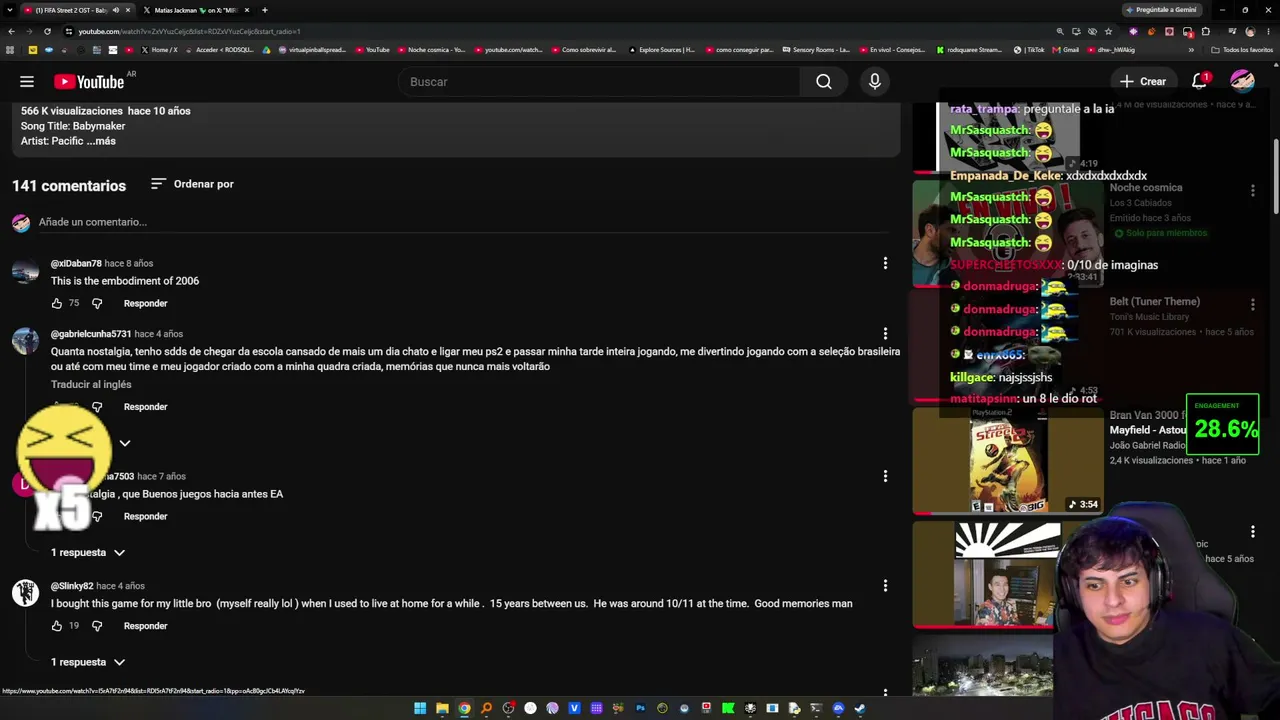Dislike the @gabrielcunha5731 comment
This screenshot has width=1280, height=720.
click(97, 407)
